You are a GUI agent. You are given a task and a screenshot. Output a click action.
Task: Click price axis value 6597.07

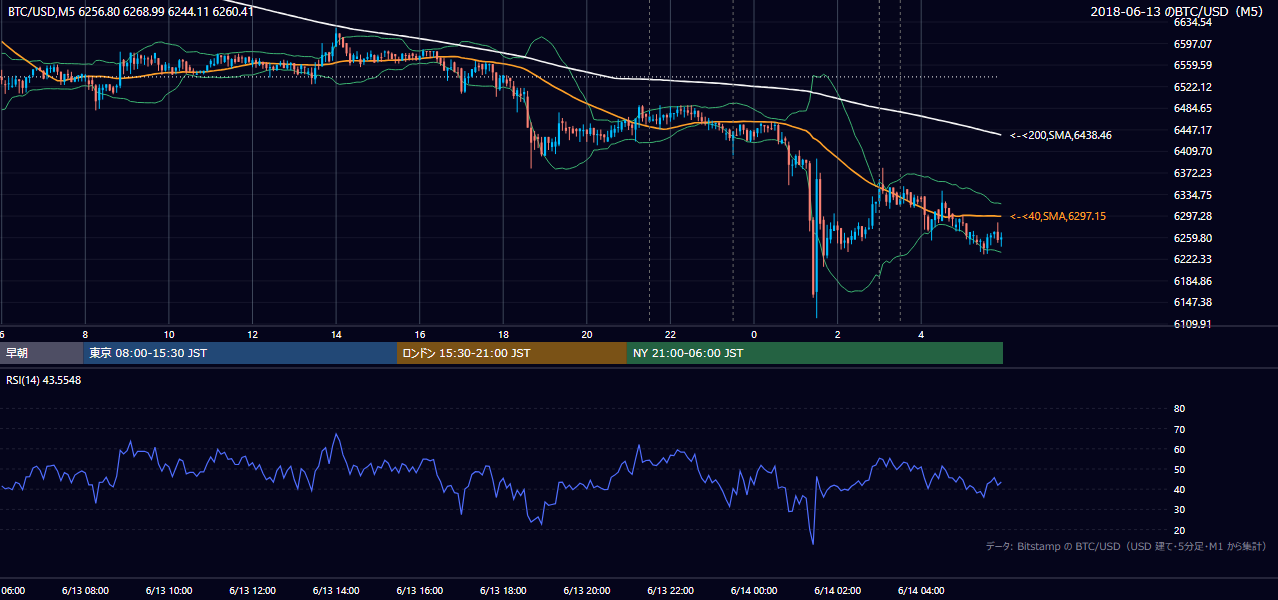coord(1192,44)
